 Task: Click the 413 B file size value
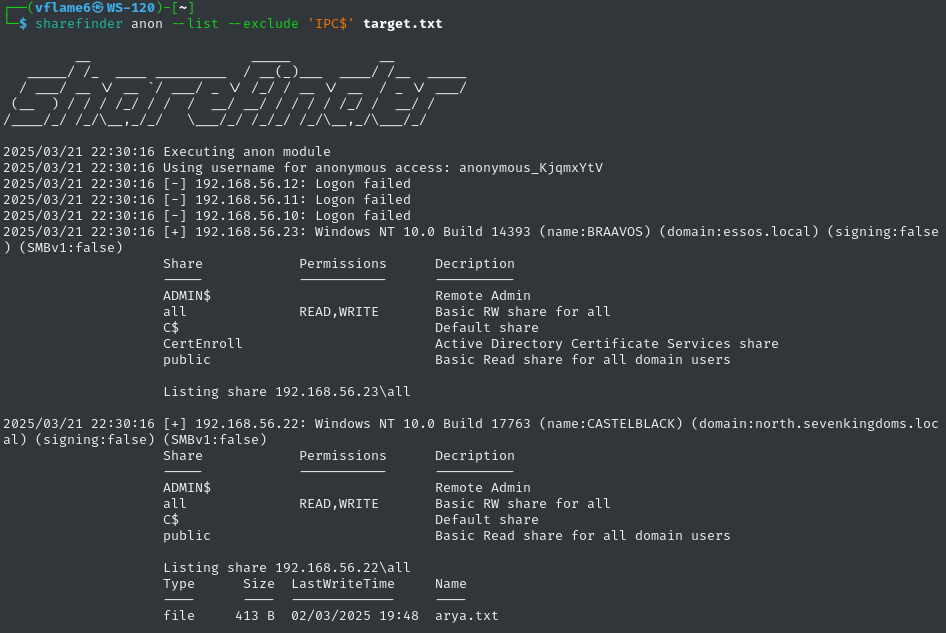pyautogui.click(x=255, y=616)
